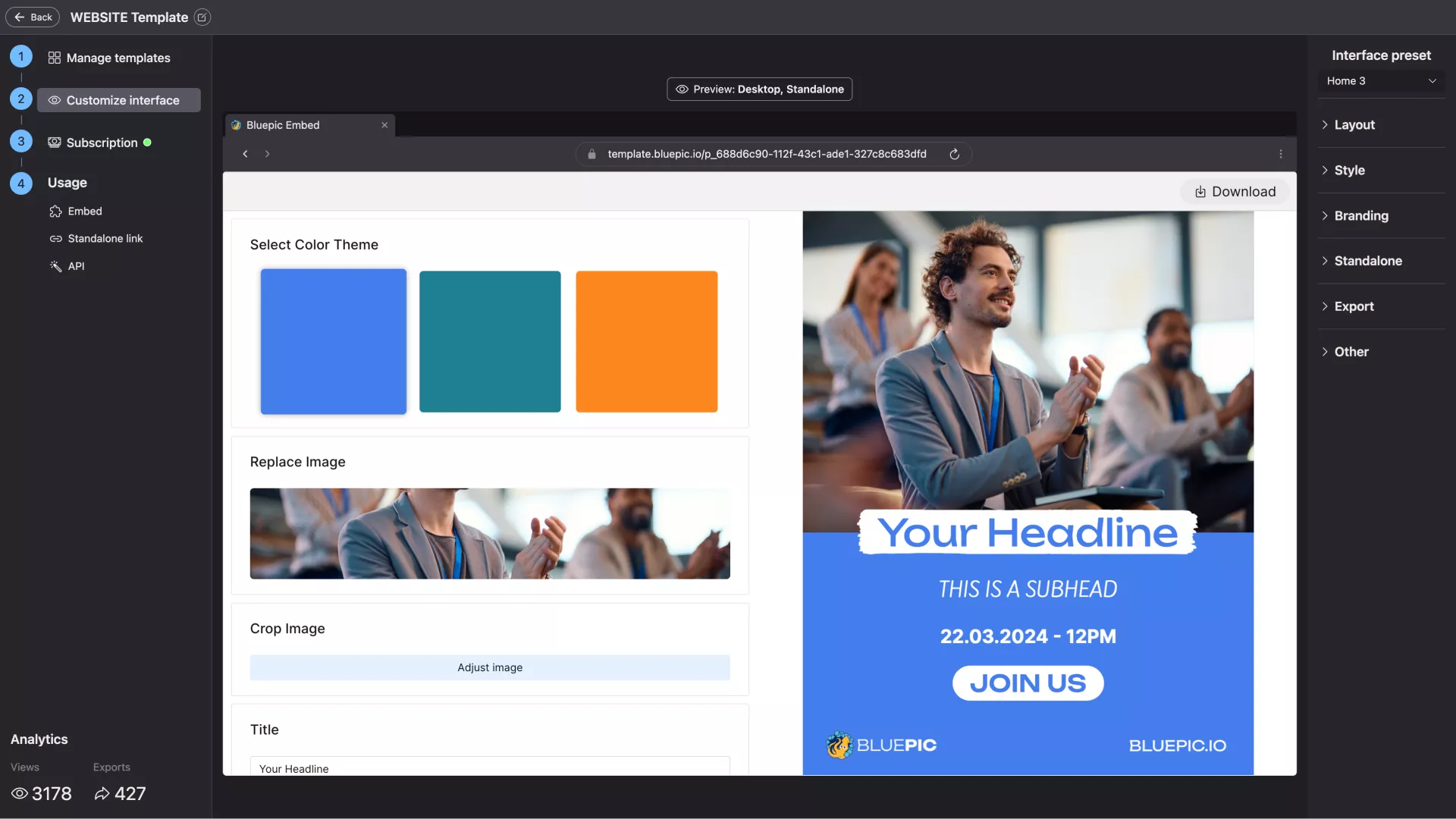Open the Embed usage option
This screenshot has height=819, width=1456.
pos(84,212)
